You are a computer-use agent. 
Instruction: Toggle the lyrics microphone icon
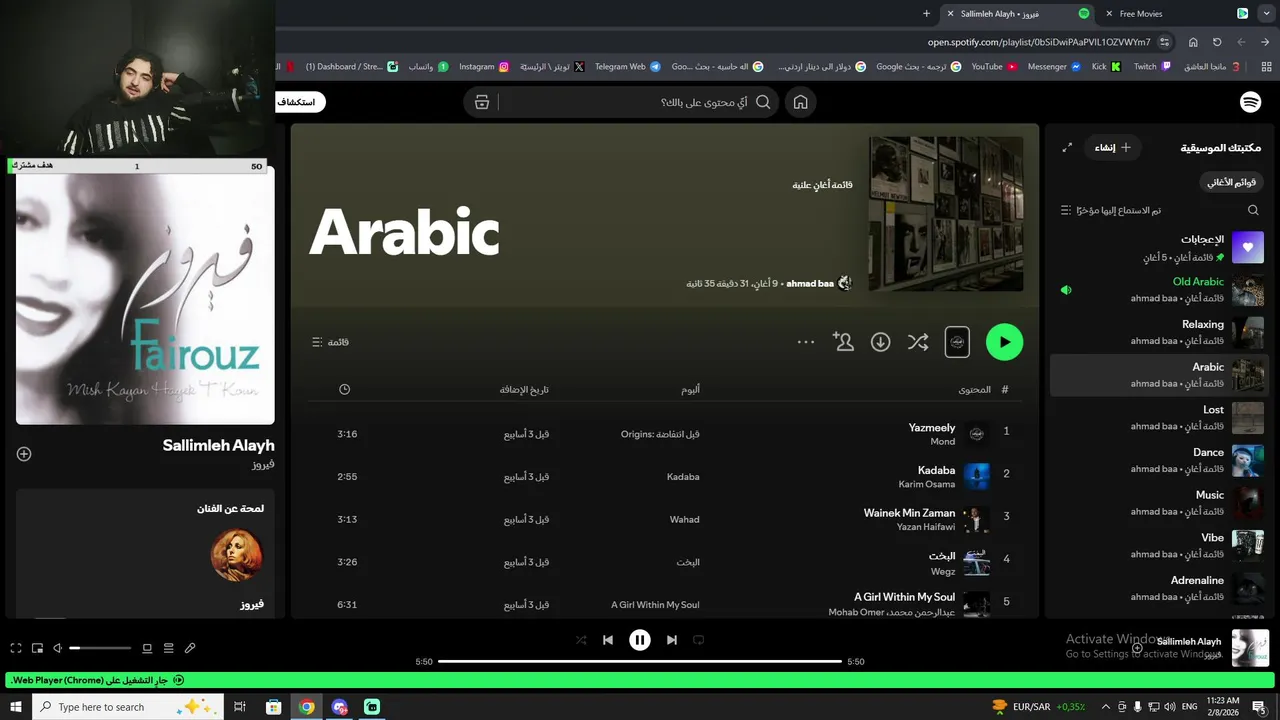190,648
